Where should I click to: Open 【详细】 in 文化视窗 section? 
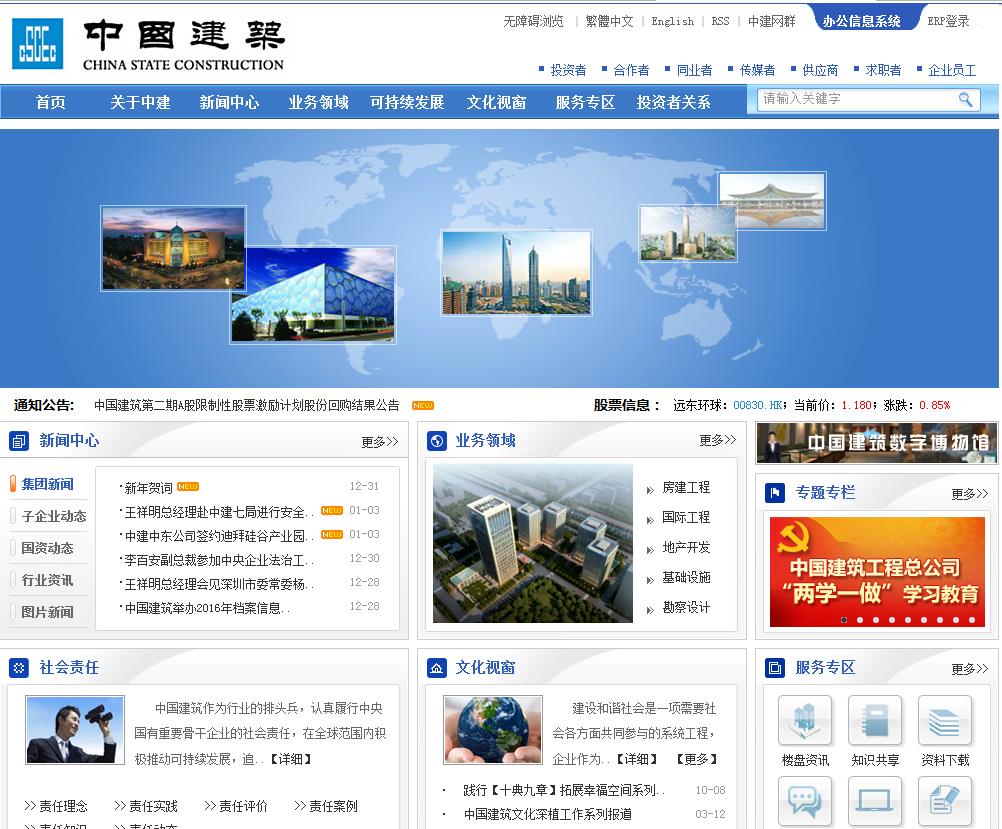click(636, 759)
